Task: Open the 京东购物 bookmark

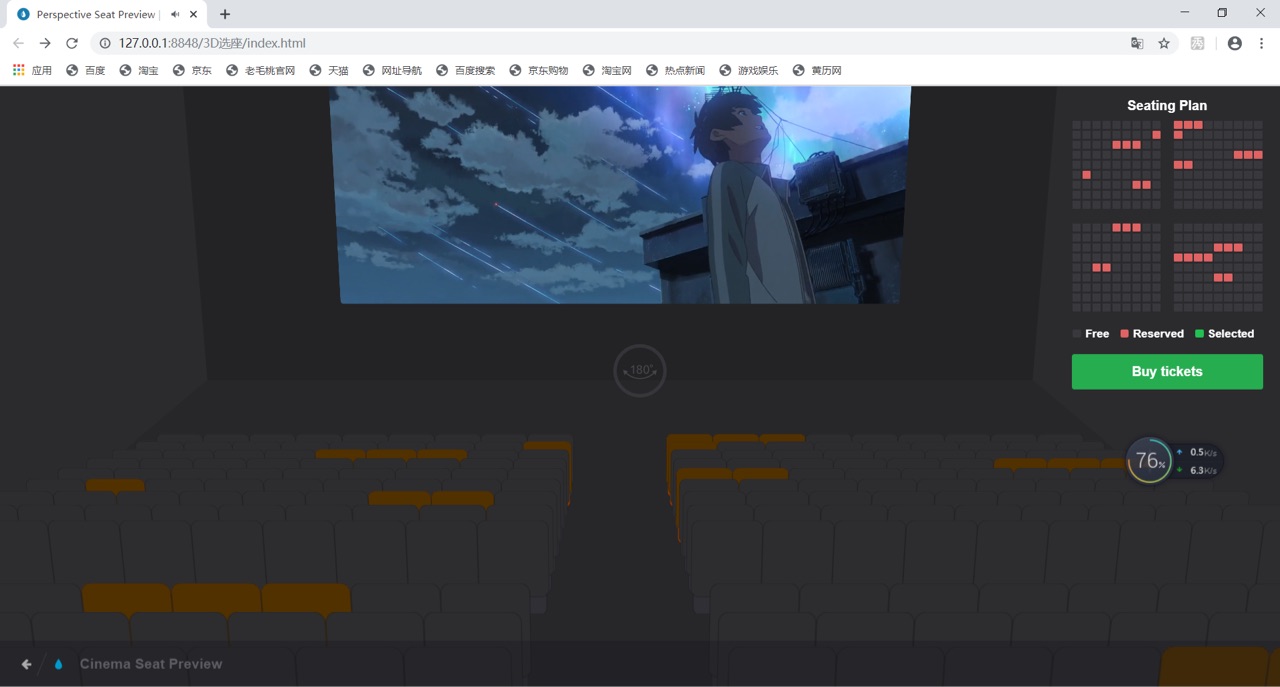Action: coord(538,70)
